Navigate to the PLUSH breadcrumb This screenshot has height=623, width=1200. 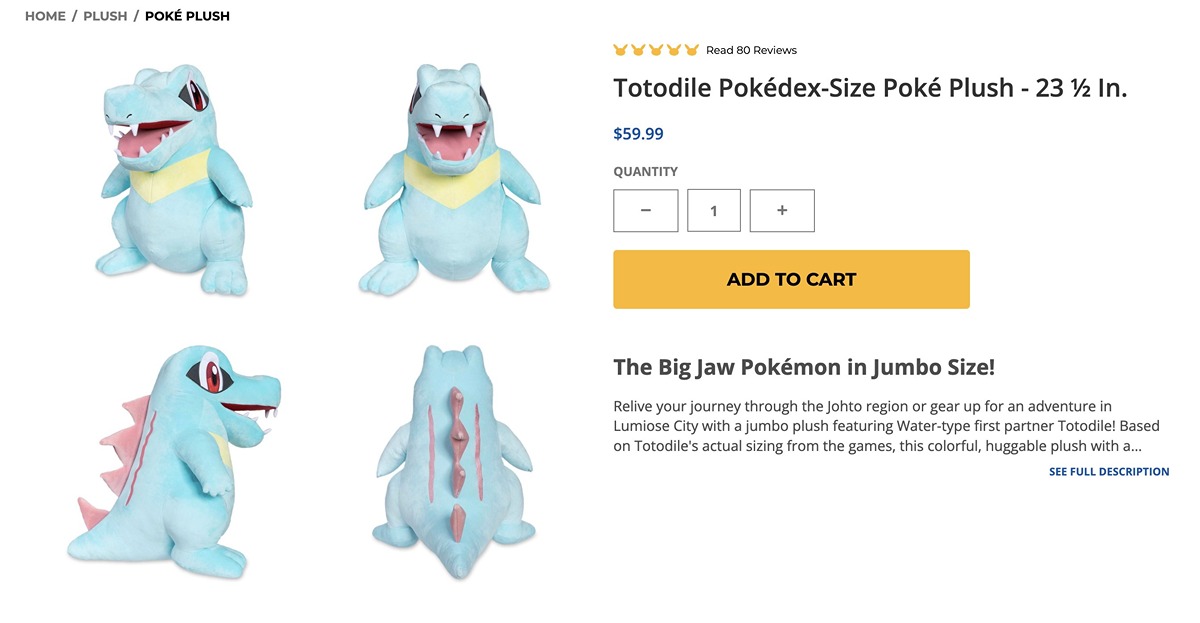coord(105,16)
